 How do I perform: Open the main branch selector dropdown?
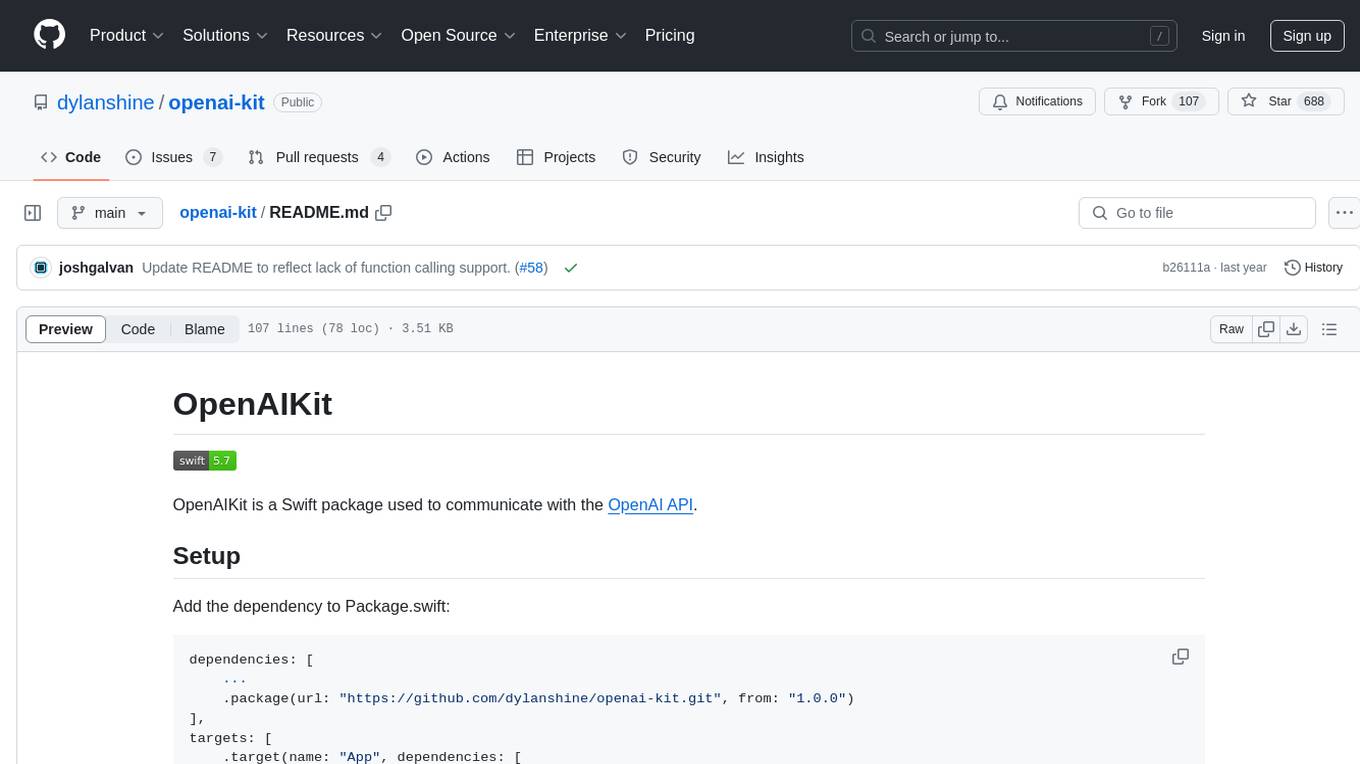point(109,213)
